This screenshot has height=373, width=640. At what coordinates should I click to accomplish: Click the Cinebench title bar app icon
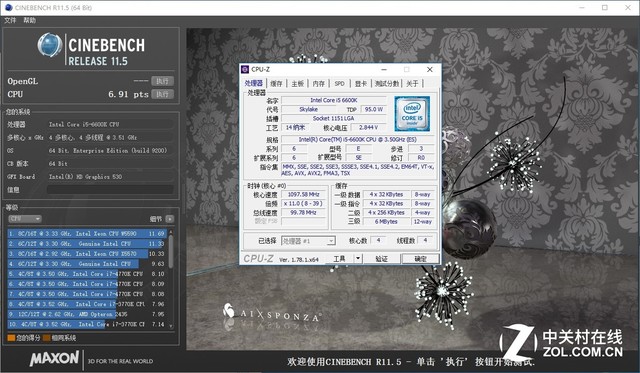pos(8,7)
